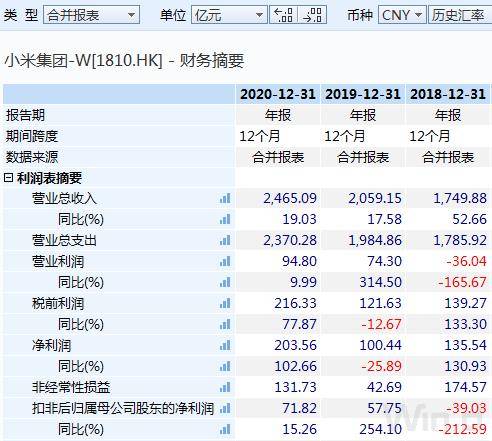Open chart icon for 营业利润 同比(%) row
Viewport: 492px width, 441px height.
225,282
